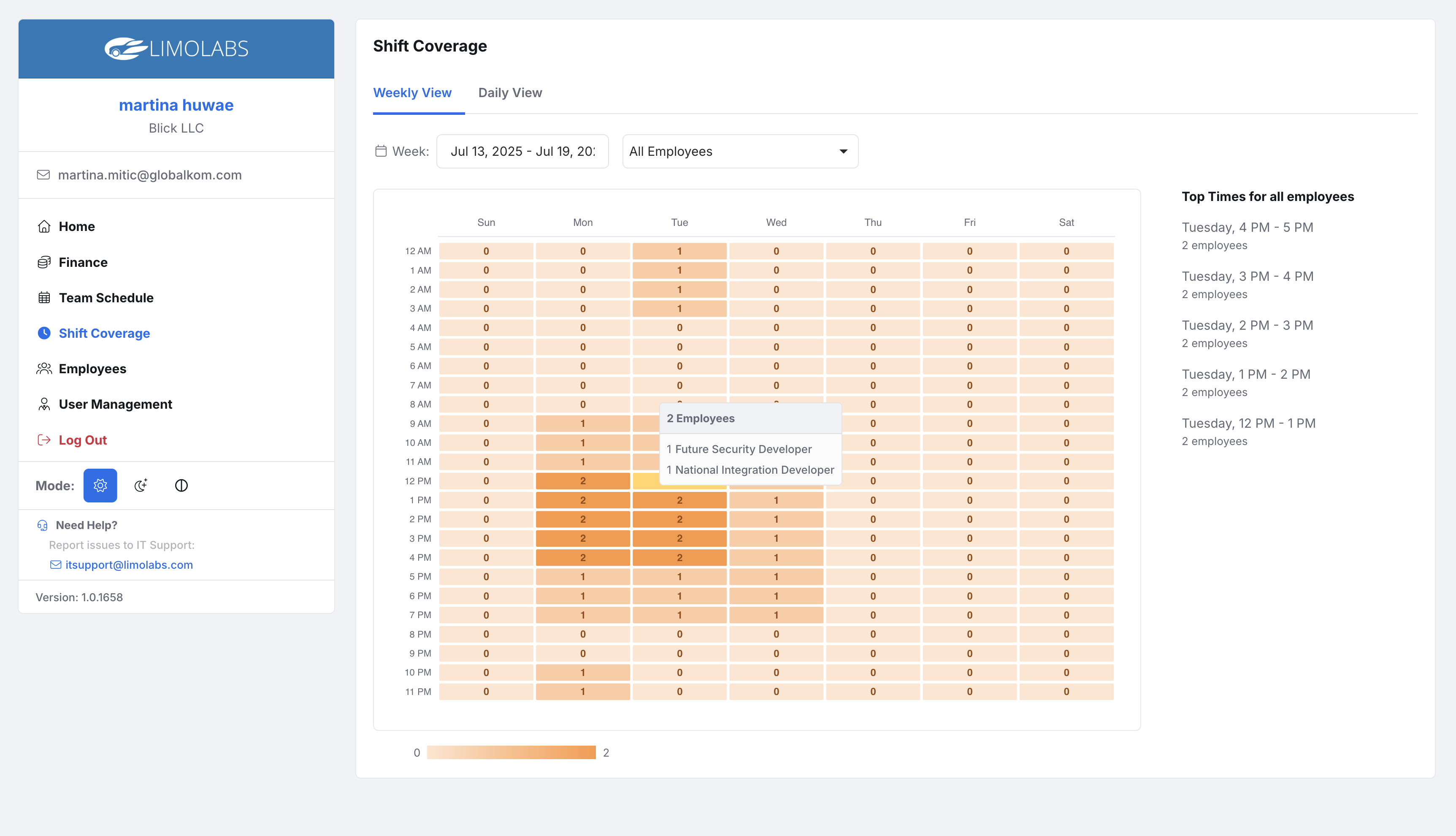1456x836 pixels.
Task: Click the Log Out button
Action: click(82, 440)
